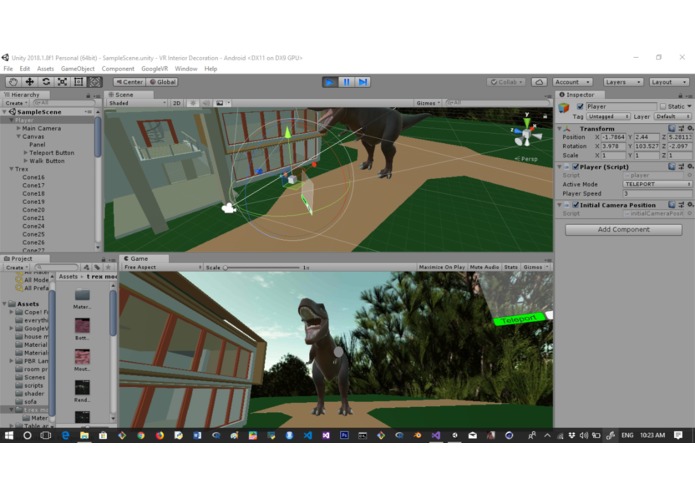695x494 pixels.
Task: Open Transform component help icon
Action: [x=672, y=128]
